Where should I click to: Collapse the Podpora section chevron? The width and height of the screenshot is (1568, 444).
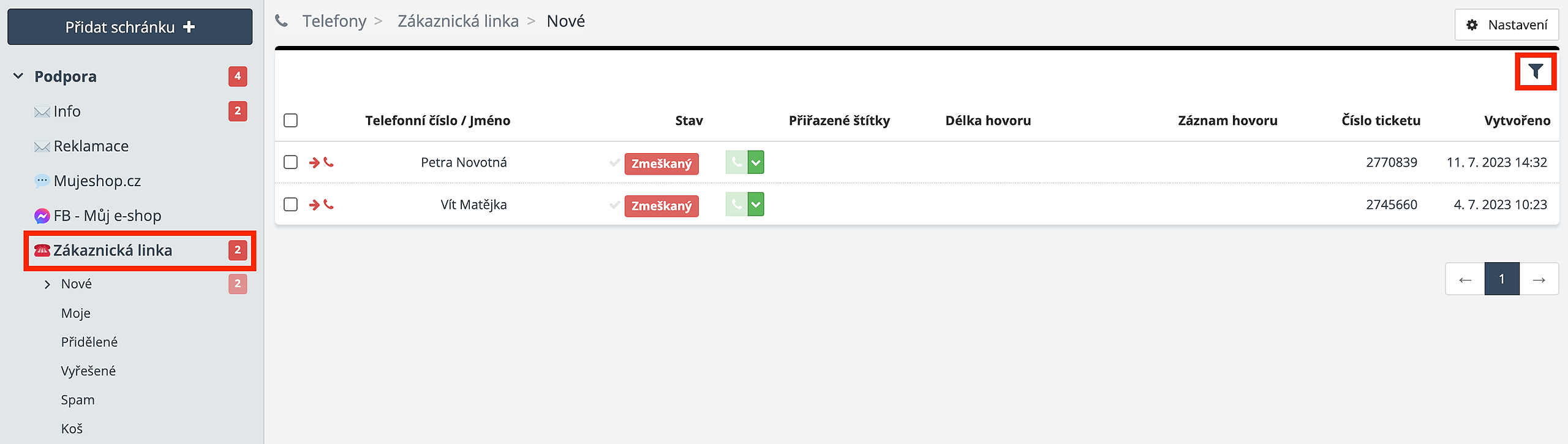(18, 77)
